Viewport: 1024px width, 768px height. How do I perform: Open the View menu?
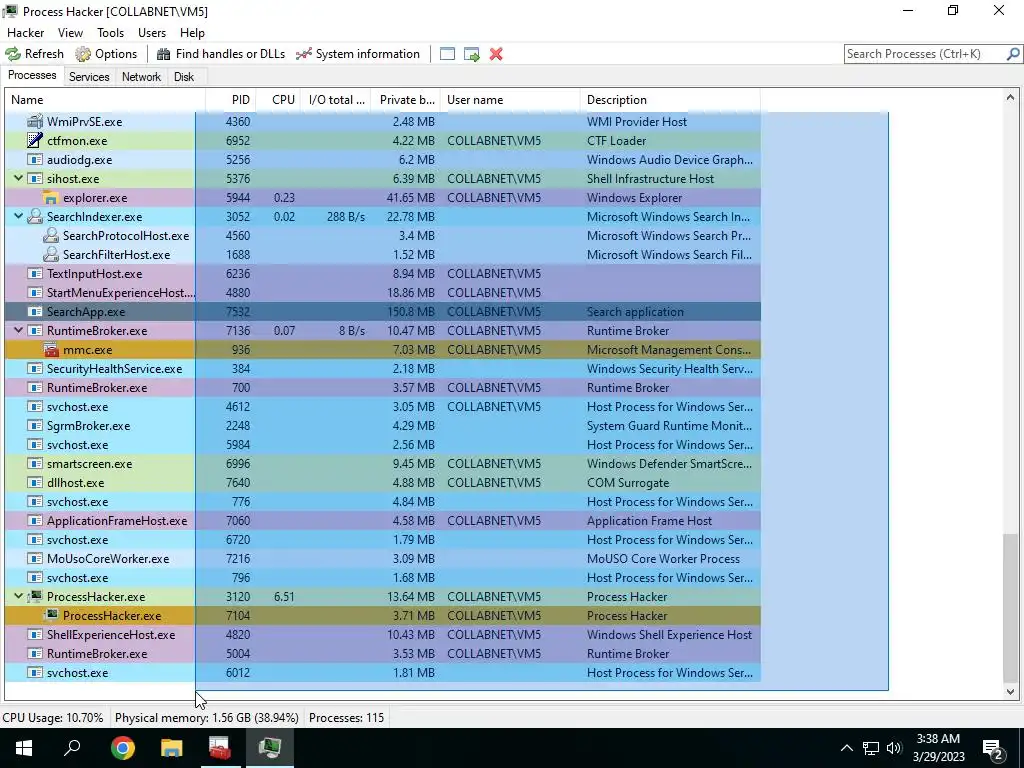[x=70, y=33]
